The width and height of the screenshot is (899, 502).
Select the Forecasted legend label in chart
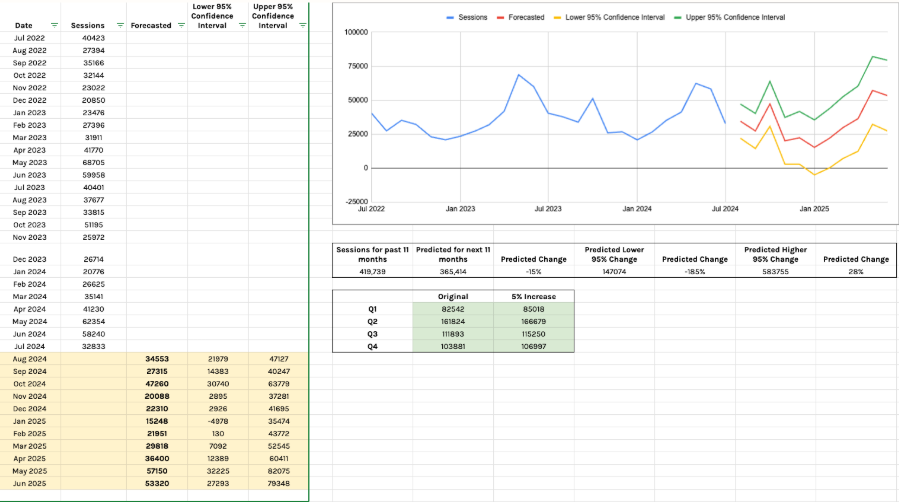(526, 18)
